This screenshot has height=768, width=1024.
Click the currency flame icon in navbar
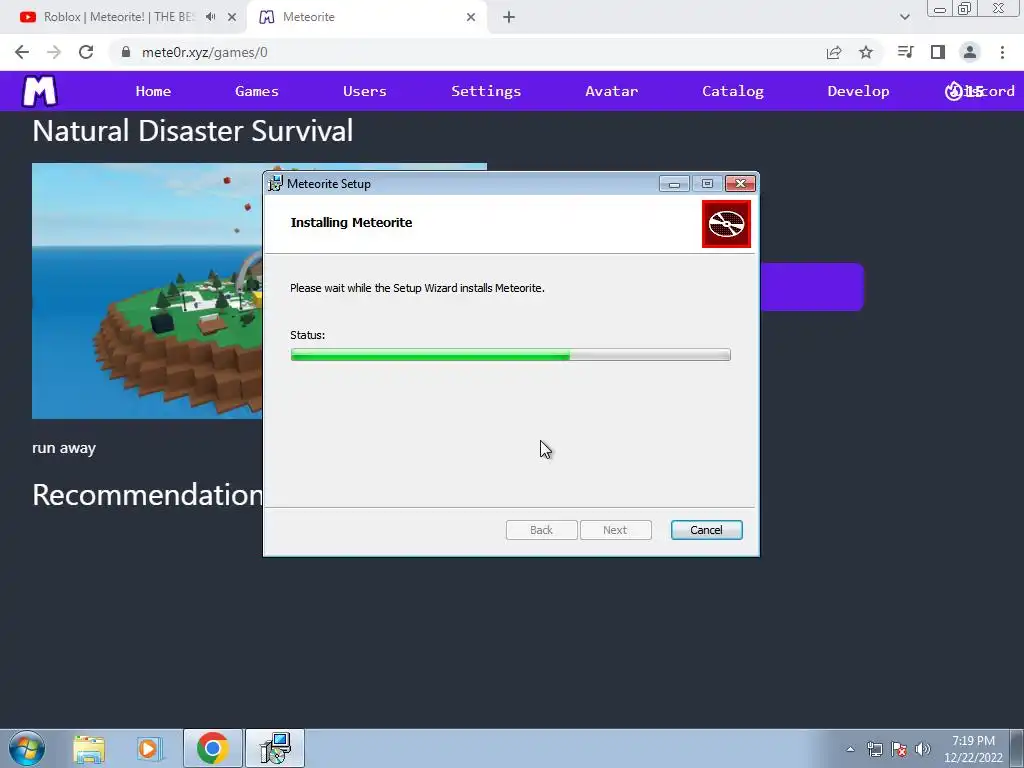click(953, 91)
